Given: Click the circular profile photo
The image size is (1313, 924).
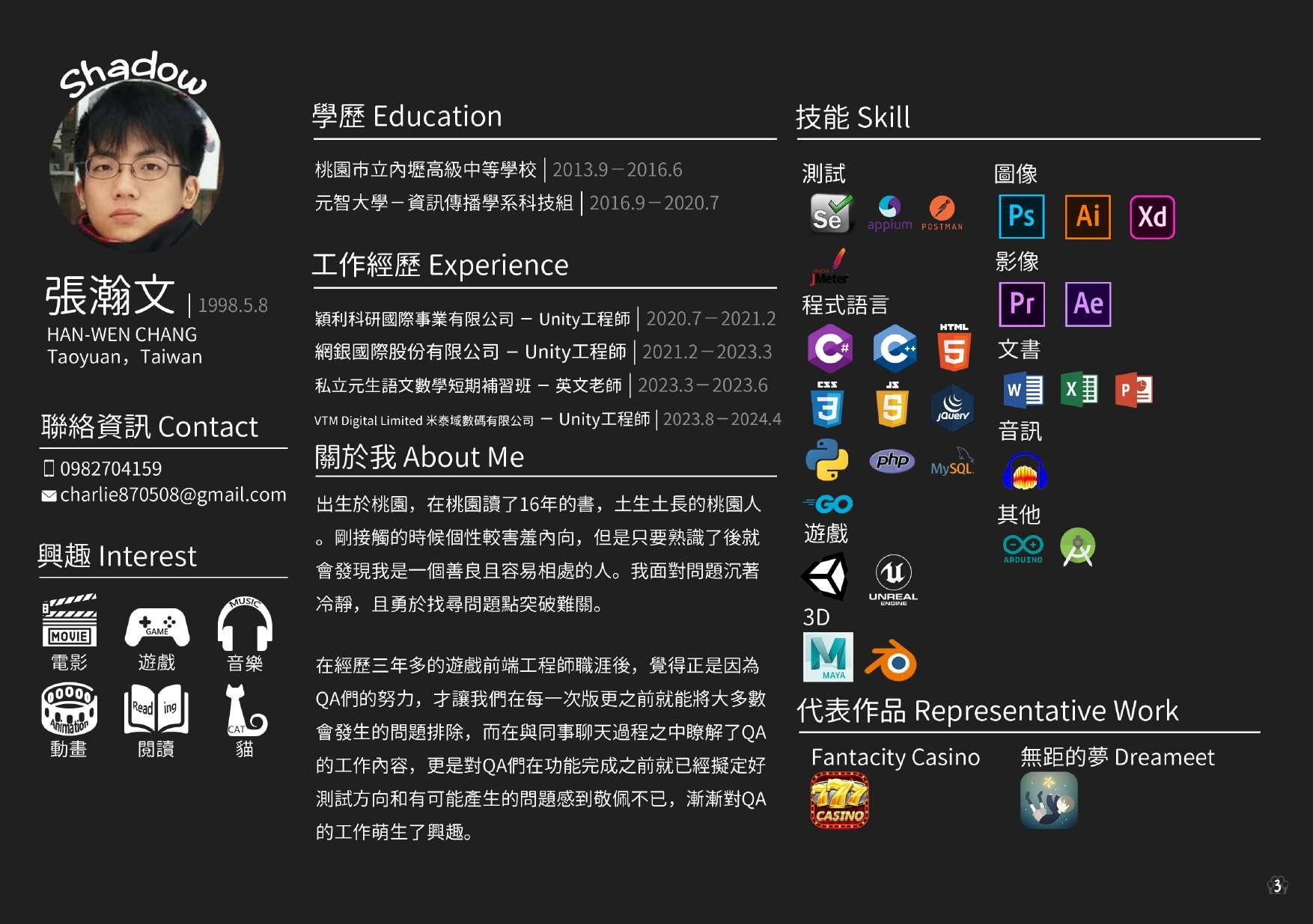Looking at the screenshot, I should click(x=136, y=166).
